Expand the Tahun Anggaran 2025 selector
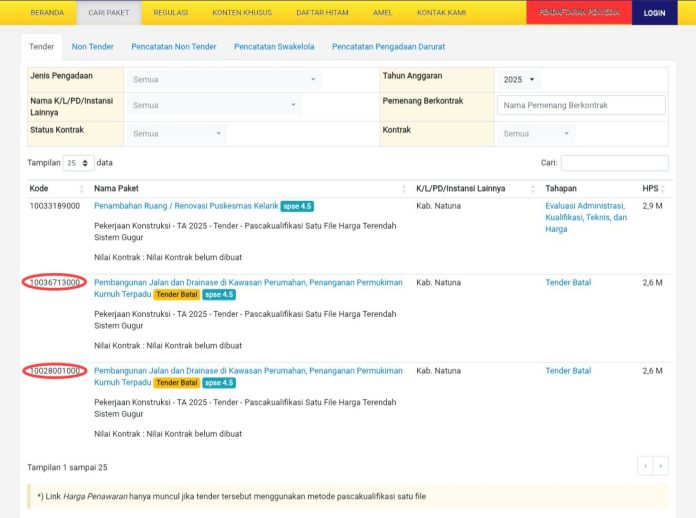The image size is (696, 518). (x=519, y=79)
